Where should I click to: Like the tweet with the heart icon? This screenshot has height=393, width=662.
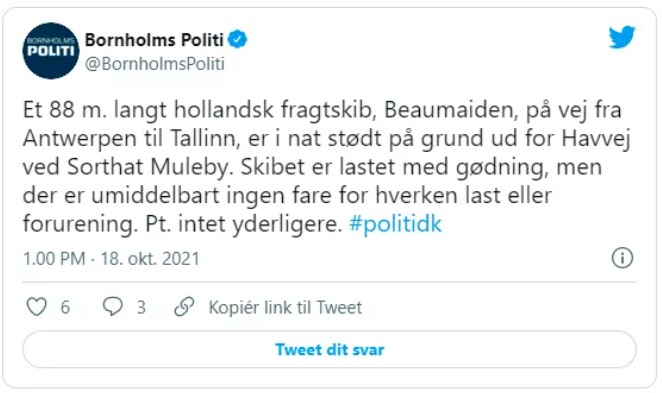37,307
